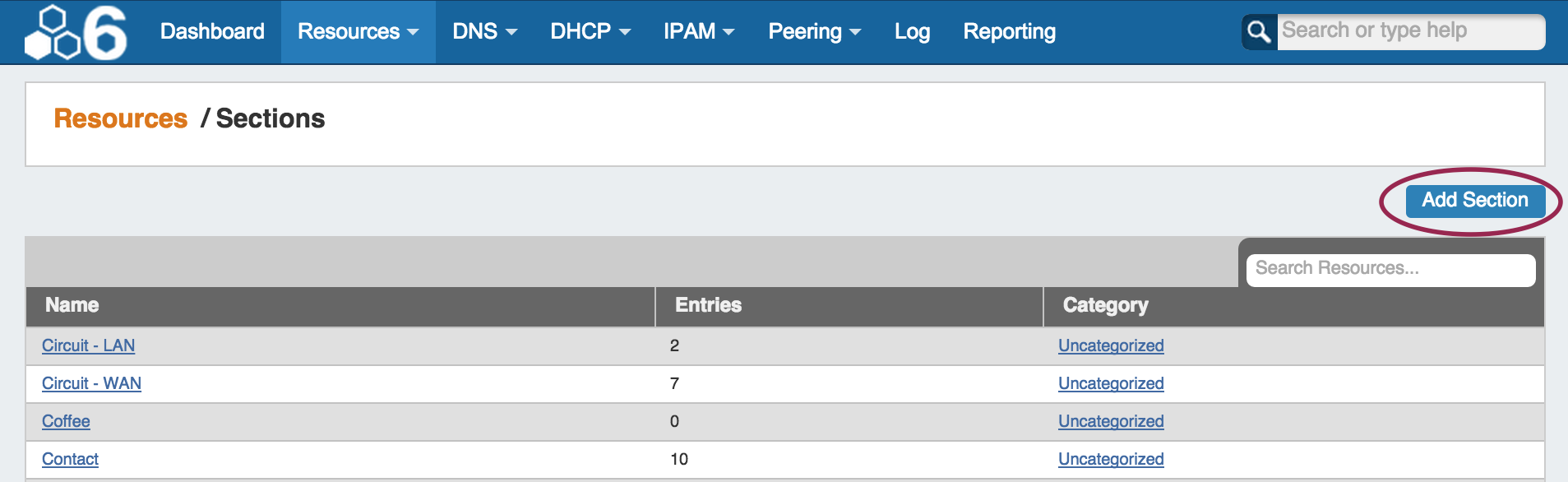Open the Peering dropdown menu

coord(814,32)
